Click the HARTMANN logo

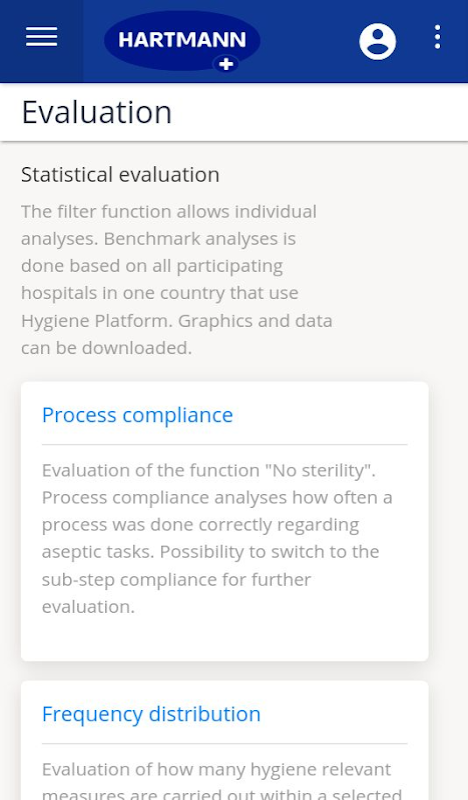[182, 41]
